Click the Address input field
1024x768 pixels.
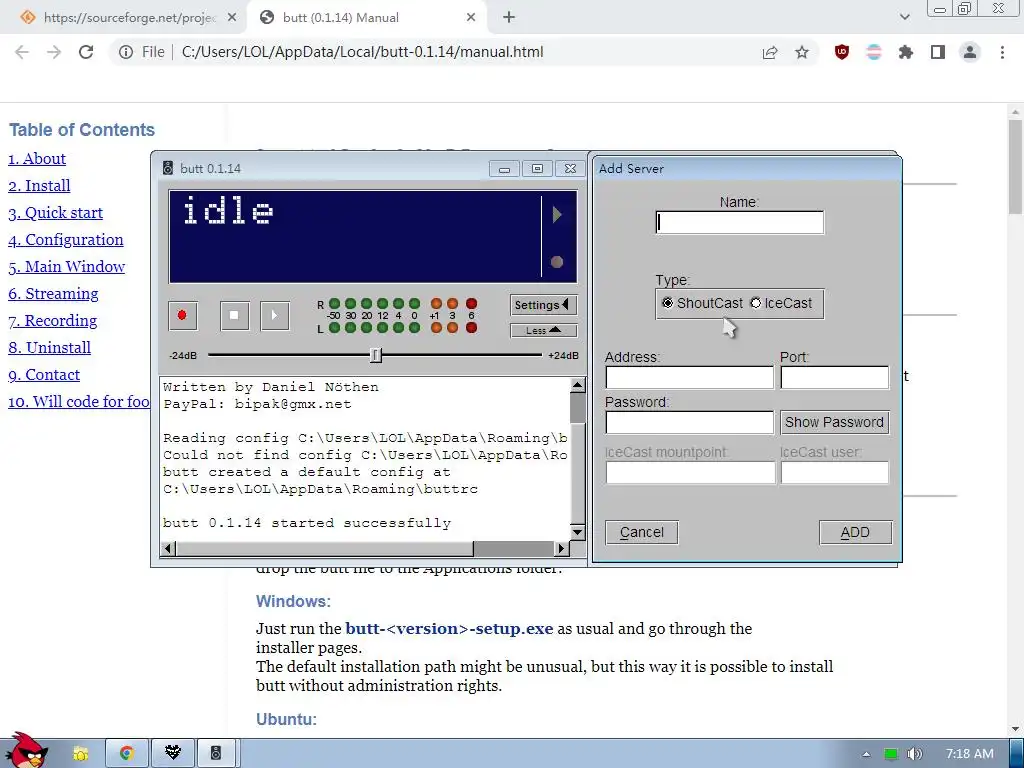pos(690,377)
